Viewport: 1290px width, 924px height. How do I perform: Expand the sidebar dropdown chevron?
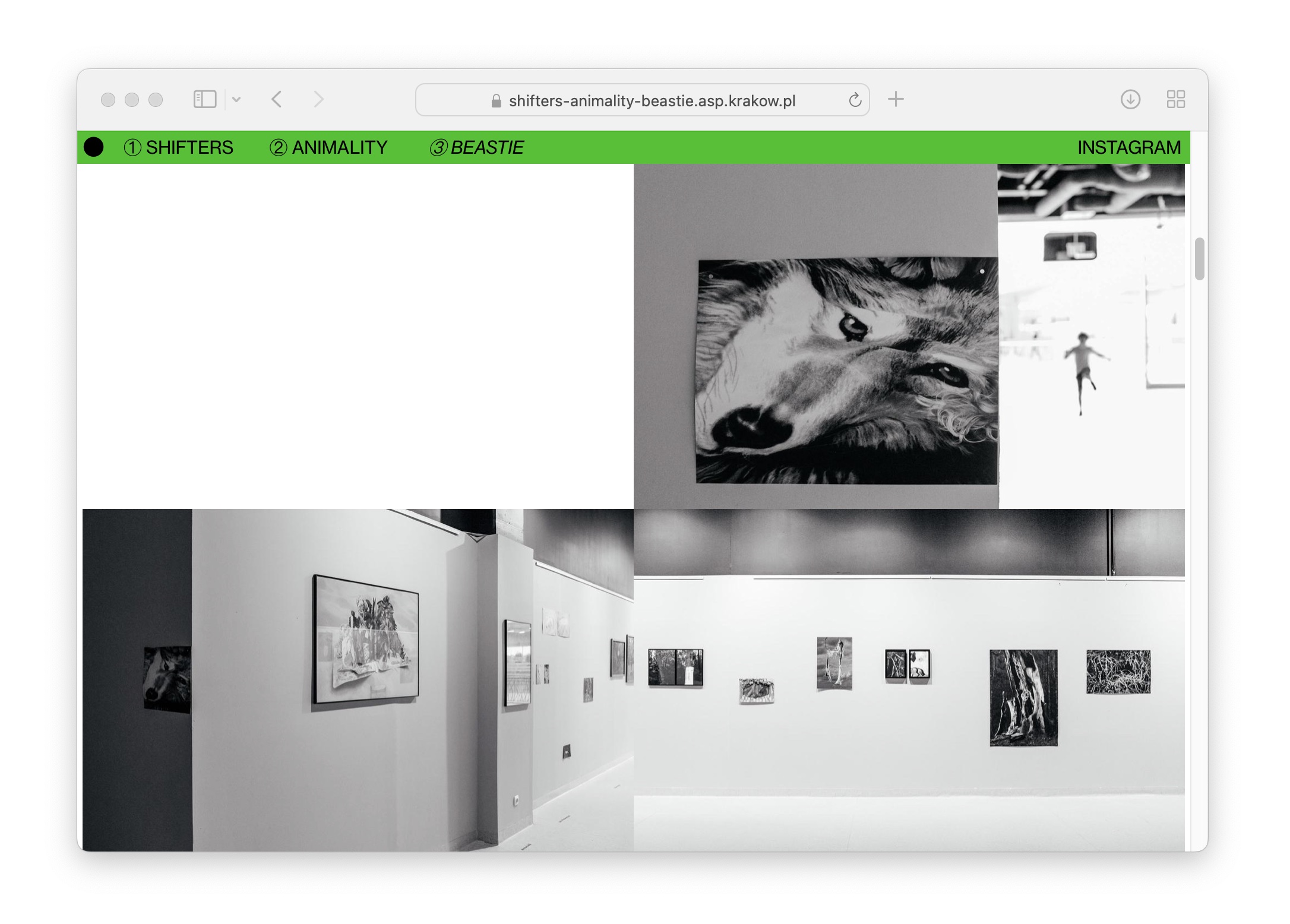click(x=236, y=100)
